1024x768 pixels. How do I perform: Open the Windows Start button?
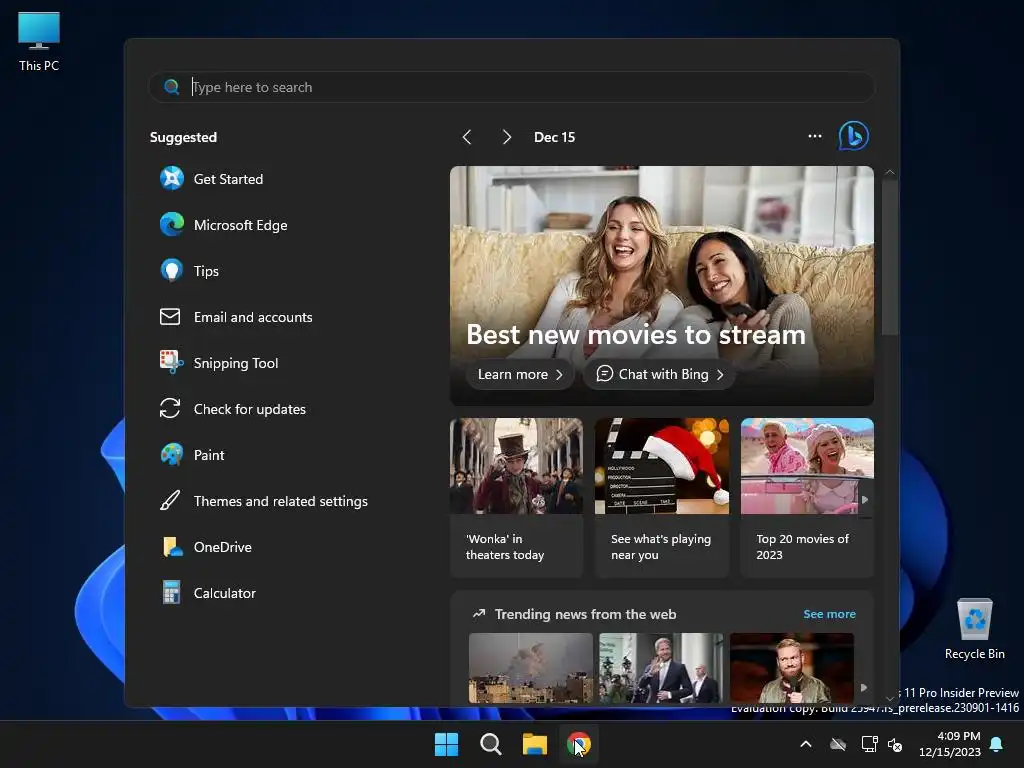click(447, 744)
